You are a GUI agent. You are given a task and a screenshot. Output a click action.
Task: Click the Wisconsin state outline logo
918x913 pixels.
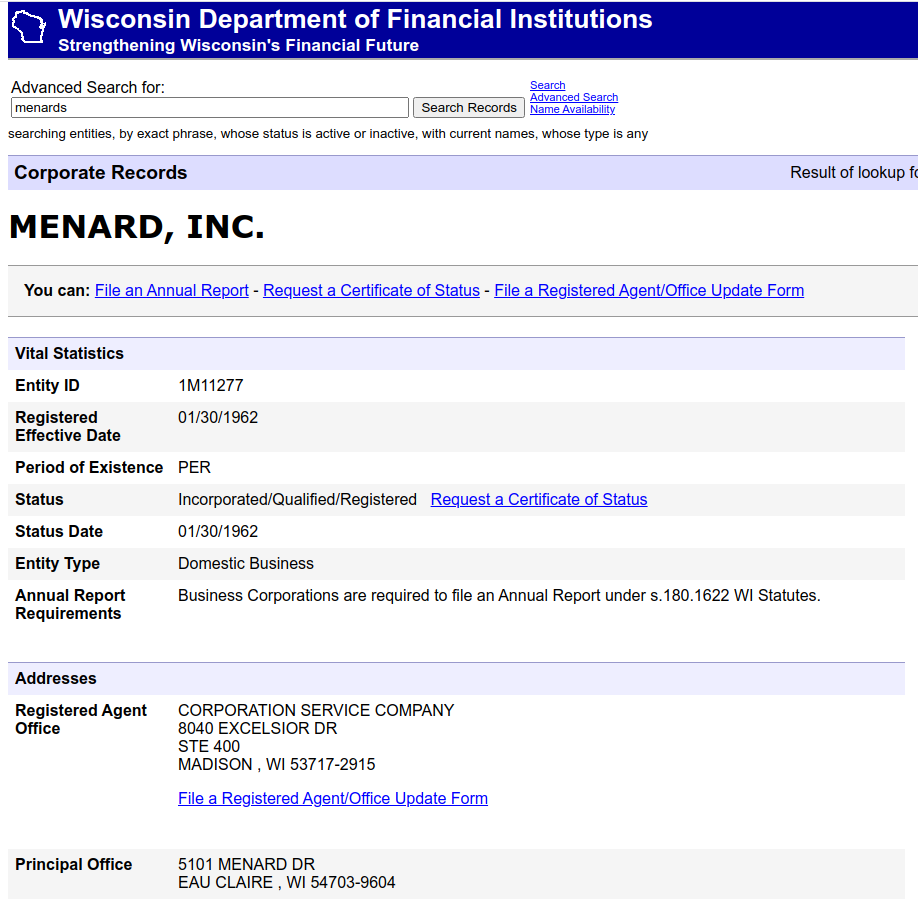pyautogui.click(x=31, y=30)
